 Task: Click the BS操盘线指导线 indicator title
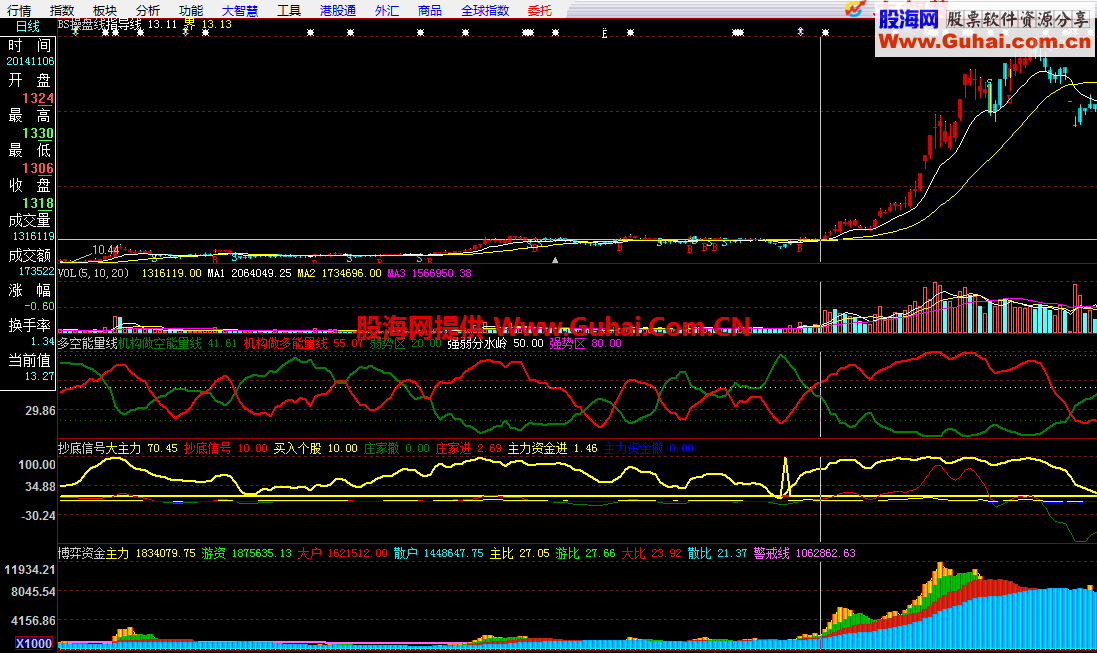click(100, 24)
